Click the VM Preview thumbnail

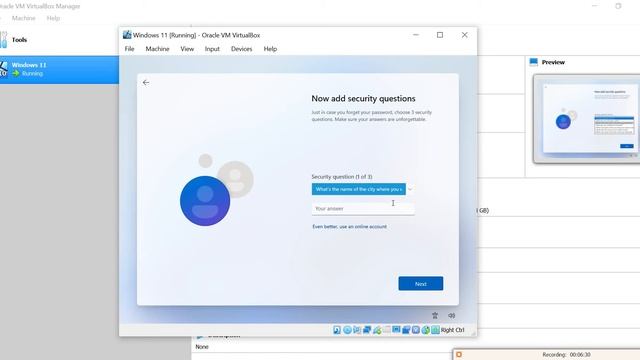pyautogui.click(x=587, y=119)
